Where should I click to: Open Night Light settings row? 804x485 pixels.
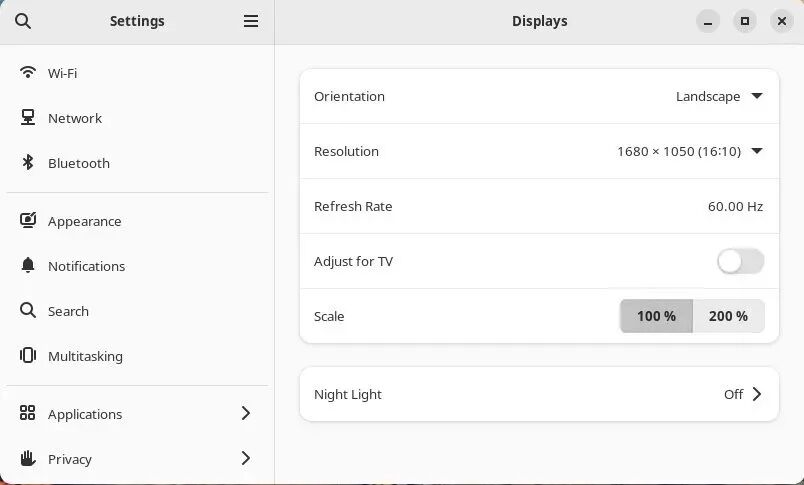click(539, 394)
